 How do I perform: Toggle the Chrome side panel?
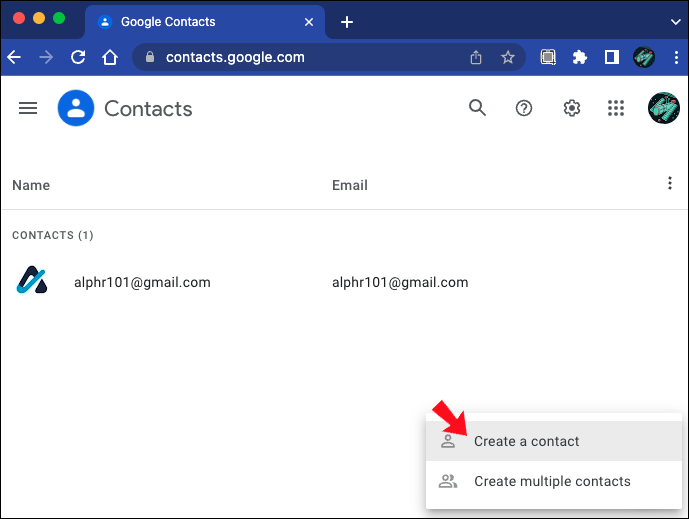(612, 58)
